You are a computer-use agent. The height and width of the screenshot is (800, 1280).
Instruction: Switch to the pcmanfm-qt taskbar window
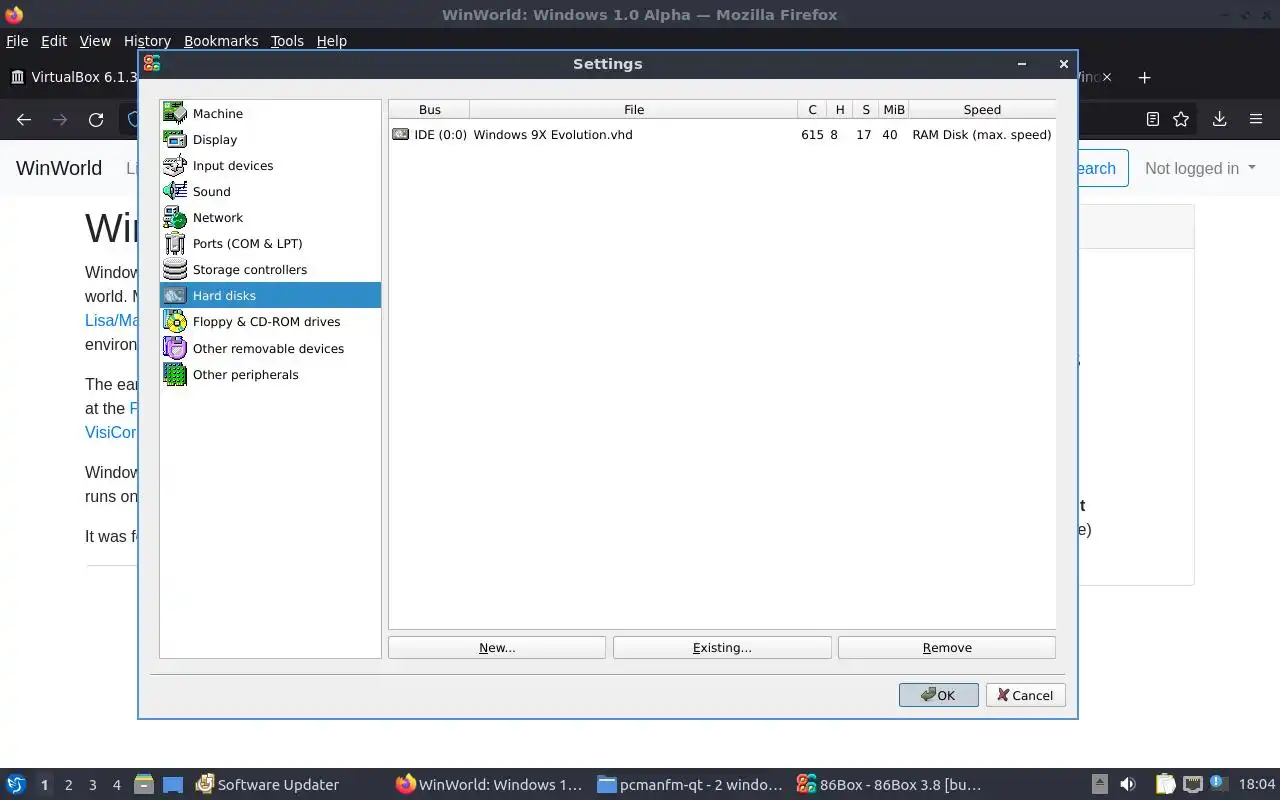690,785
